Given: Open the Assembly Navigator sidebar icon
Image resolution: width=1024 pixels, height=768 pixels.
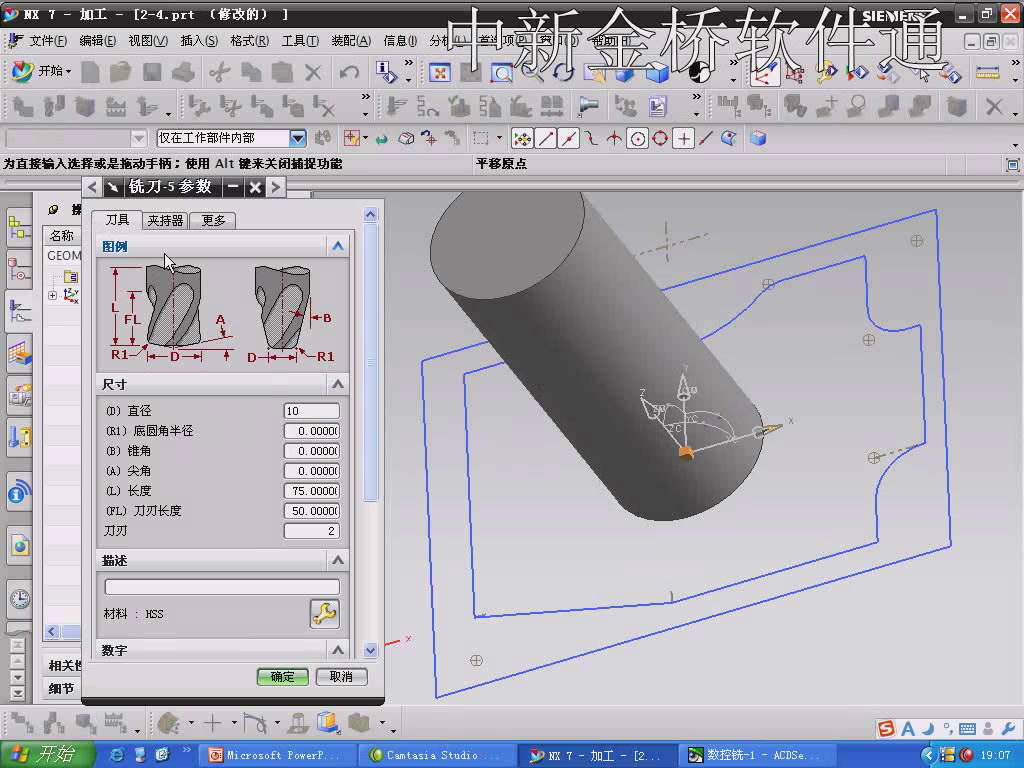Looking at the screenshot, I should (19, 228).
